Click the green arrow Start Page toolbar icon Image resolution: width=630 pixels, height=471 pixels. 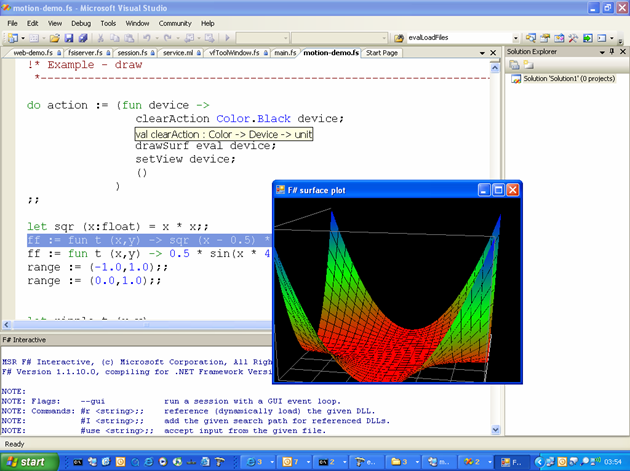[x=587, y=38]
